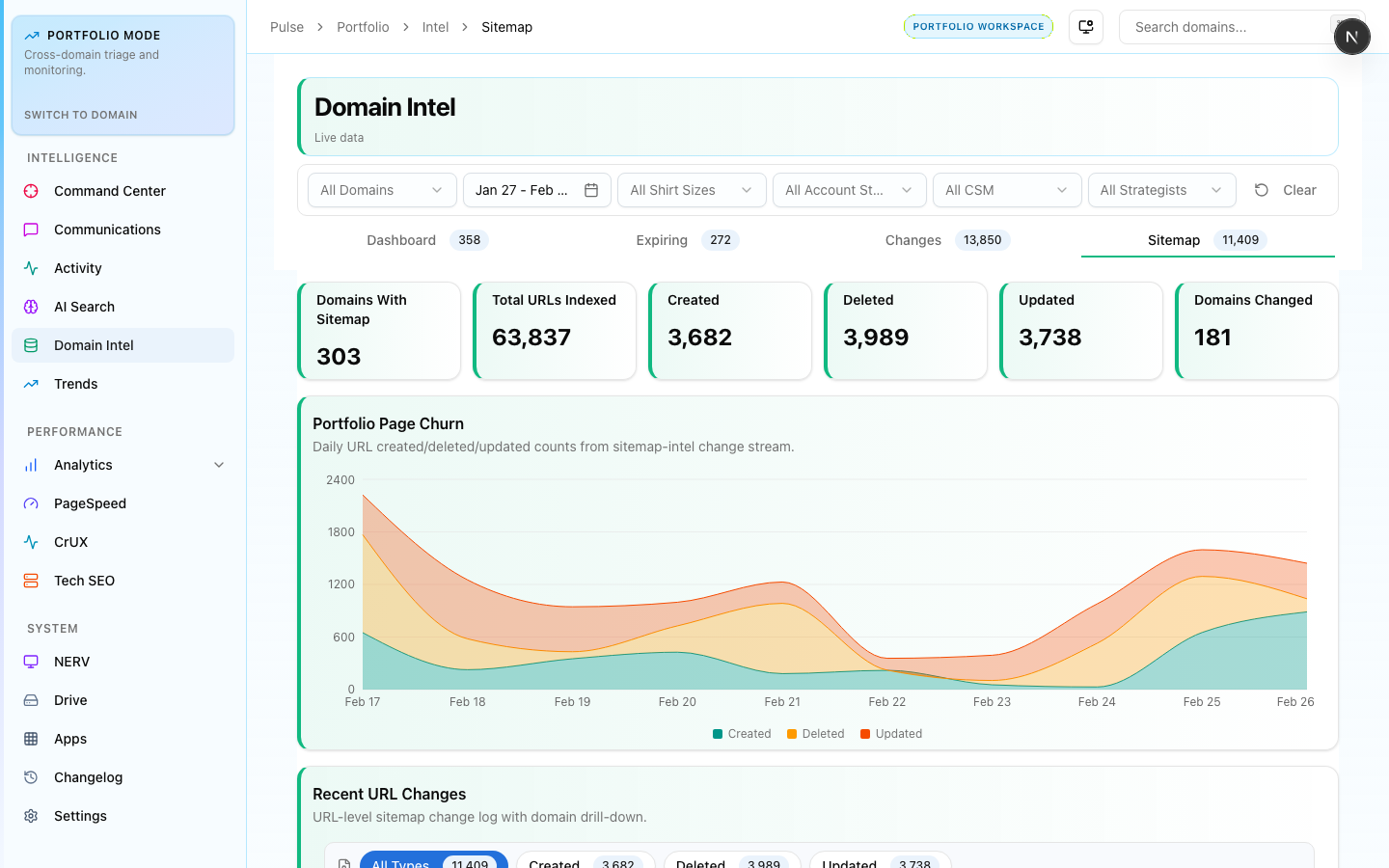This screenshot has width=1389, height=868.
Task: Open the All Domains dropdown
Action: click(x=381, y=190)
